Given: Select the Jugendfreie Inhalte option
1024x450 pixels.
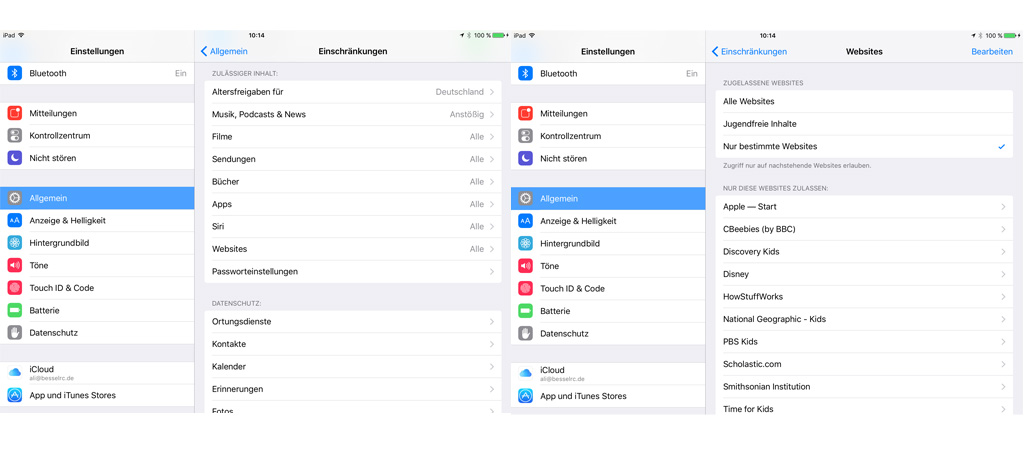Looking at the screenshot, I should click(864, 123).
